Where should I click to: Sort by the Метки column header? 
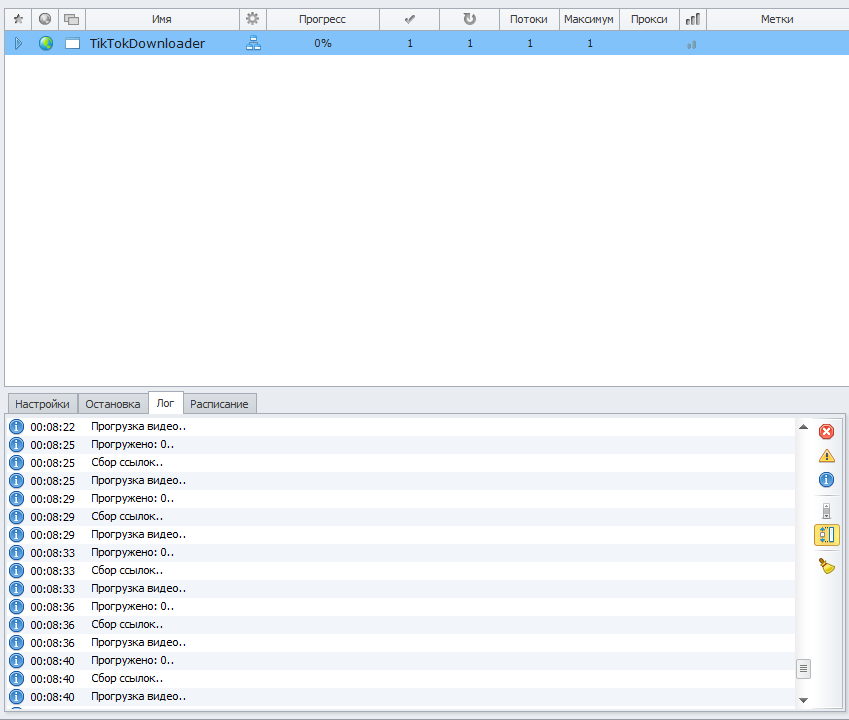click(x=777, y=19)
